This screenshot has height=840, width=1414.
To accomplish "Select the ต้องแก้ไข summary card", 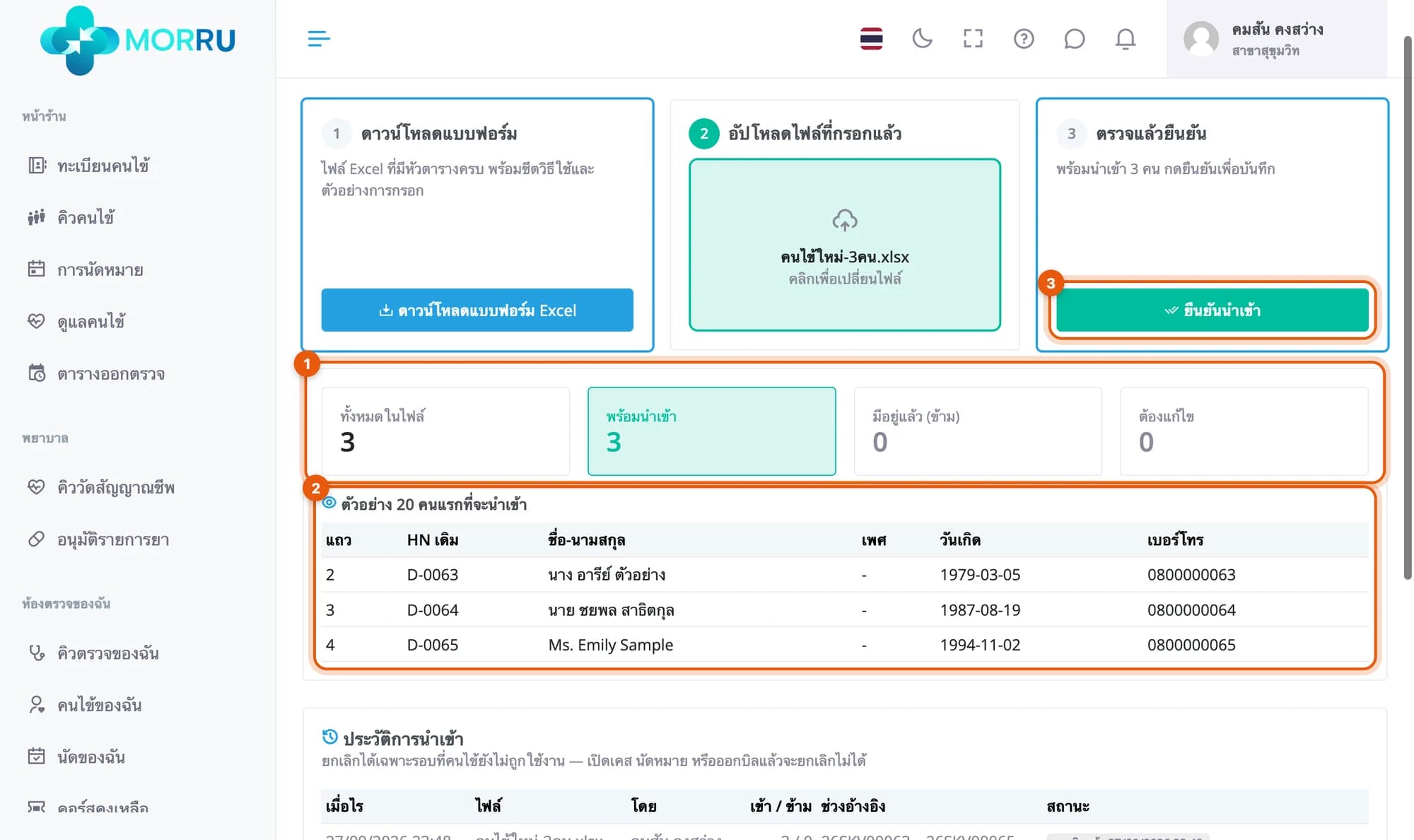I will coord(1244,431).
